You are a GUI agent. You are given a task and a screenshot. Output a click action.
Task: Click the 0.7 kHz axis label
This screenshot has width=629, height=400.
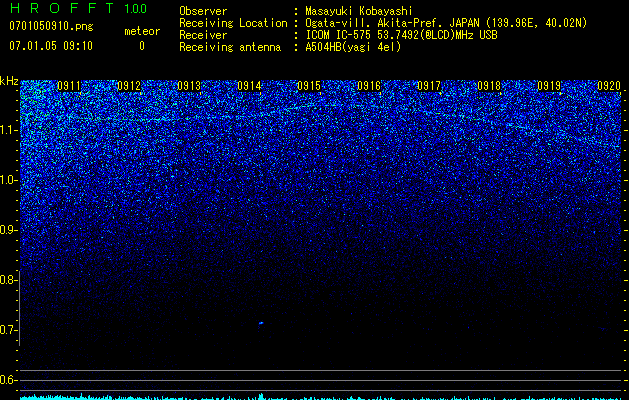(x=8, y=330)
